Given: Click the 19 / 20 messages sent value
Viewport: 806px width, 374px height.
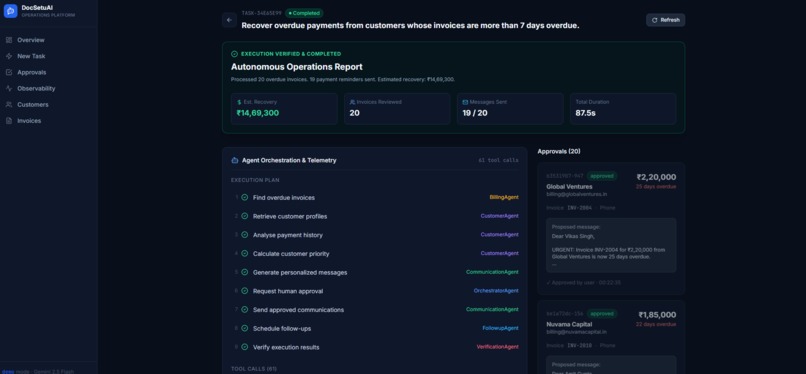Looking at the screenshot, I should [x=474, y=113].
